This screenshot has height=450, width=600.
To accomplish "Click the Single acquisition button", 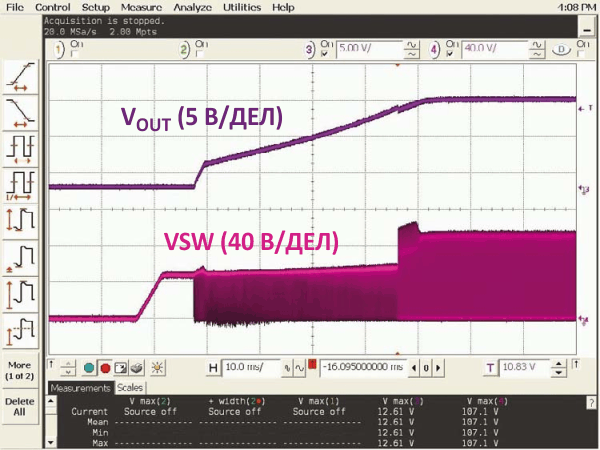I will (x=121, y=368).
